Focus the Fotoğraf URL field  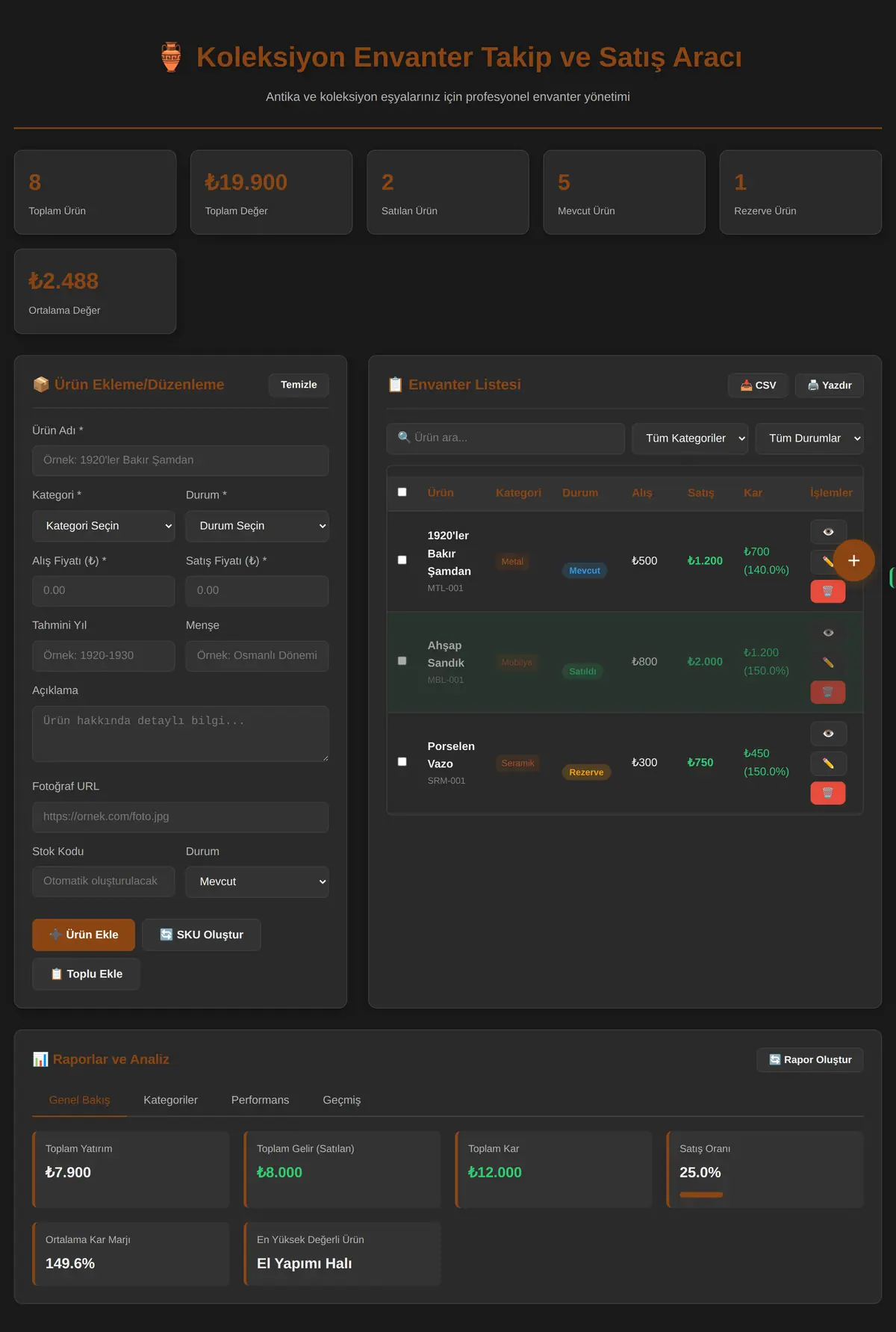[181, 817]
